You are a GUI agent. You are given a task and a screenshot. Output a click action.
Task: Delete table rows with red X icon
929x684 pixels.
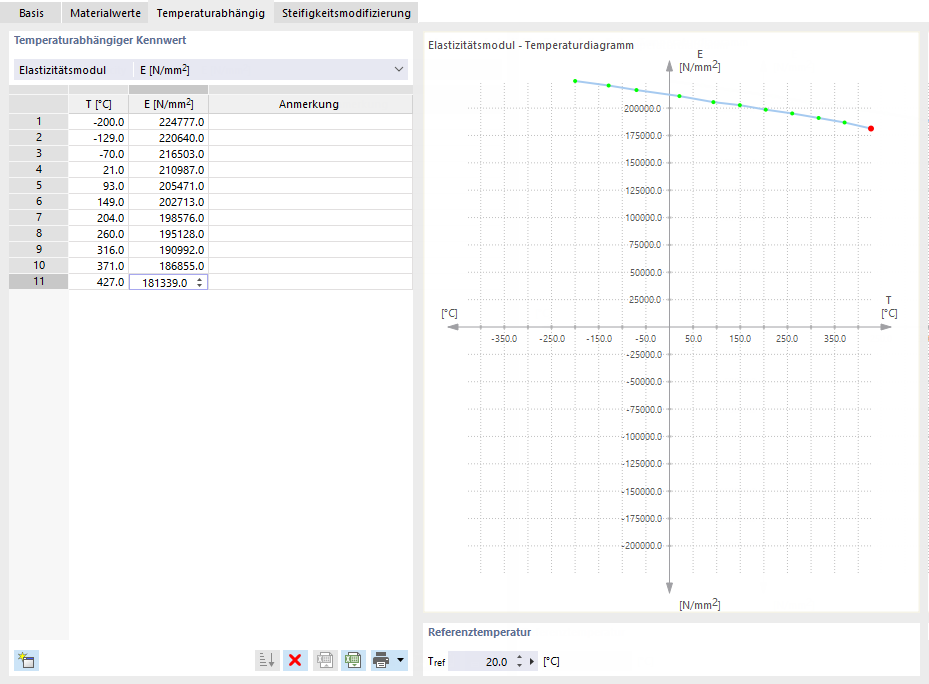click(295, 660)
